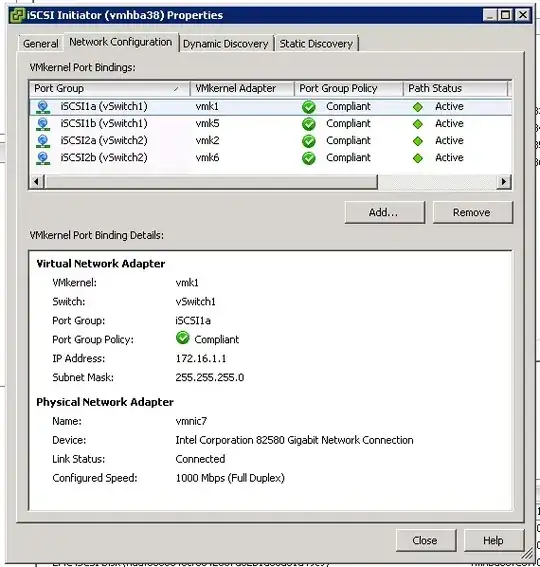Click the Active diamond icon in iSCSI1a row
This screenshot has width=540, height=567.
(418, 107)
